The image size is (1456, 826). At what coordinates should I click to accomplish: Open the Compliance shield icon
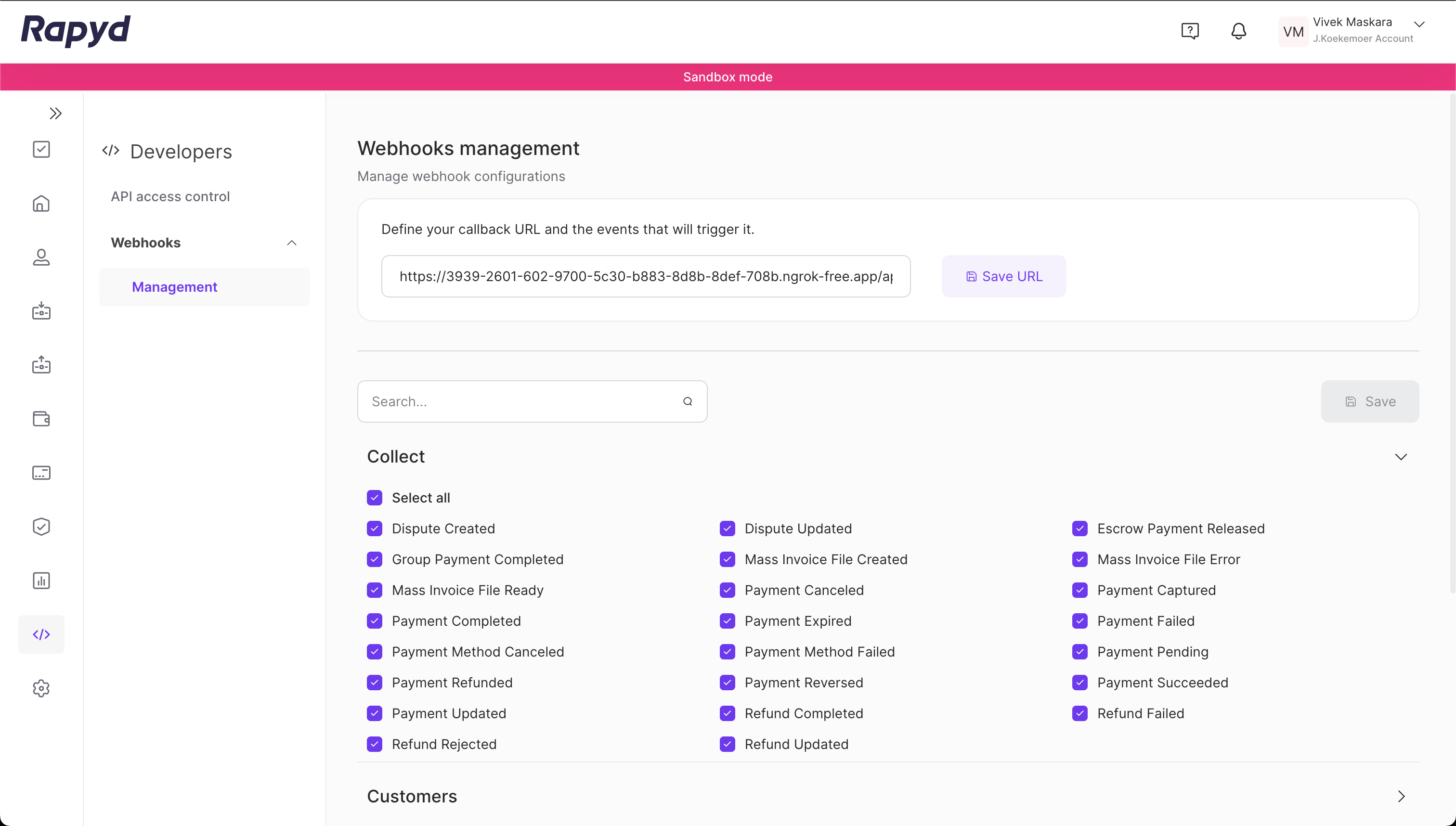[x=41, y=526]
